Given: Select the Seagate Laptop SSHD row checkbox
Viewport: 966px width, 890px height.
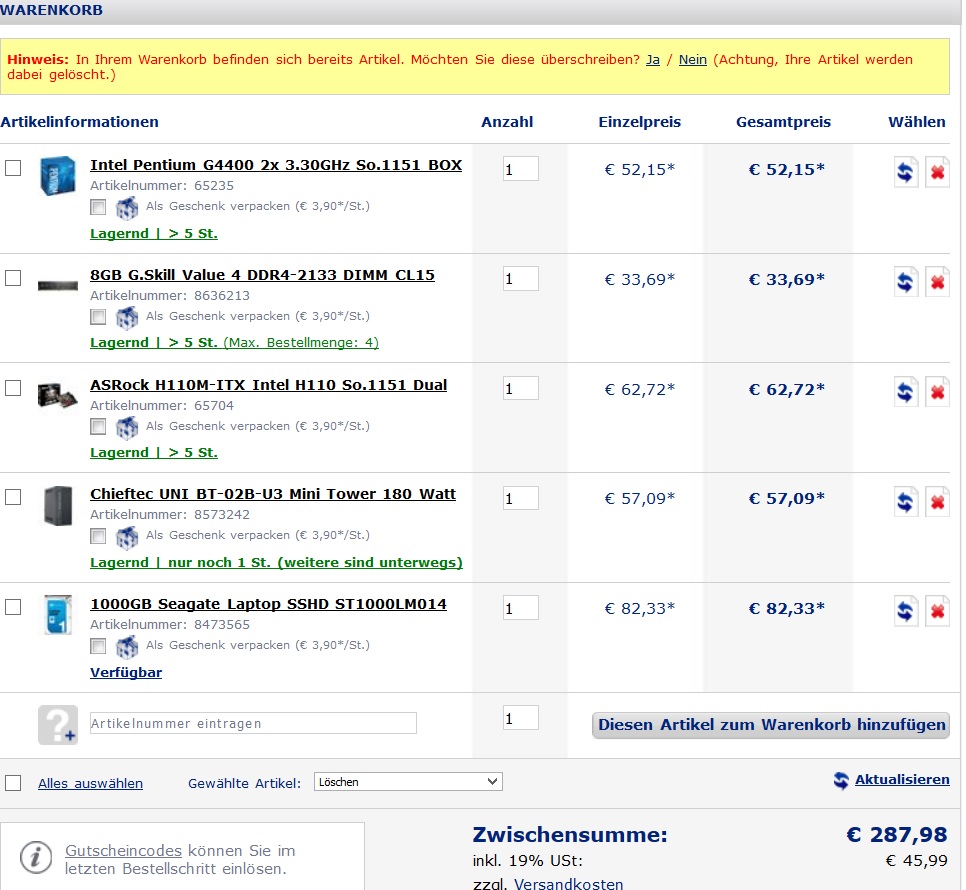Looking at the screenshot, I should click(13, 607).
